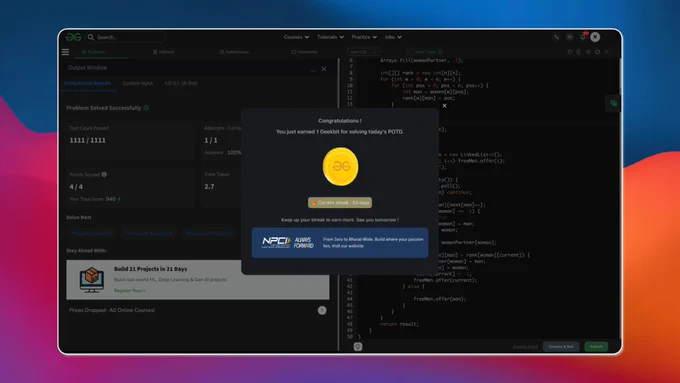
Task: Click the Custom Input link at editor bottom
Action: (525, 347)
